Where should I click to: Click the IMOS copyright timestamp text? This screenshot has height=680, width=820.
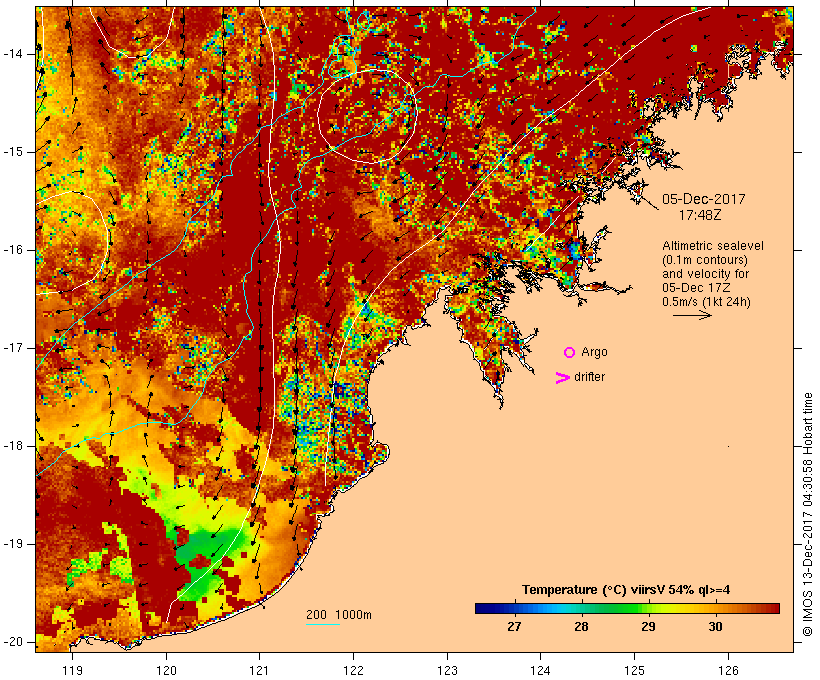point(807,515)
